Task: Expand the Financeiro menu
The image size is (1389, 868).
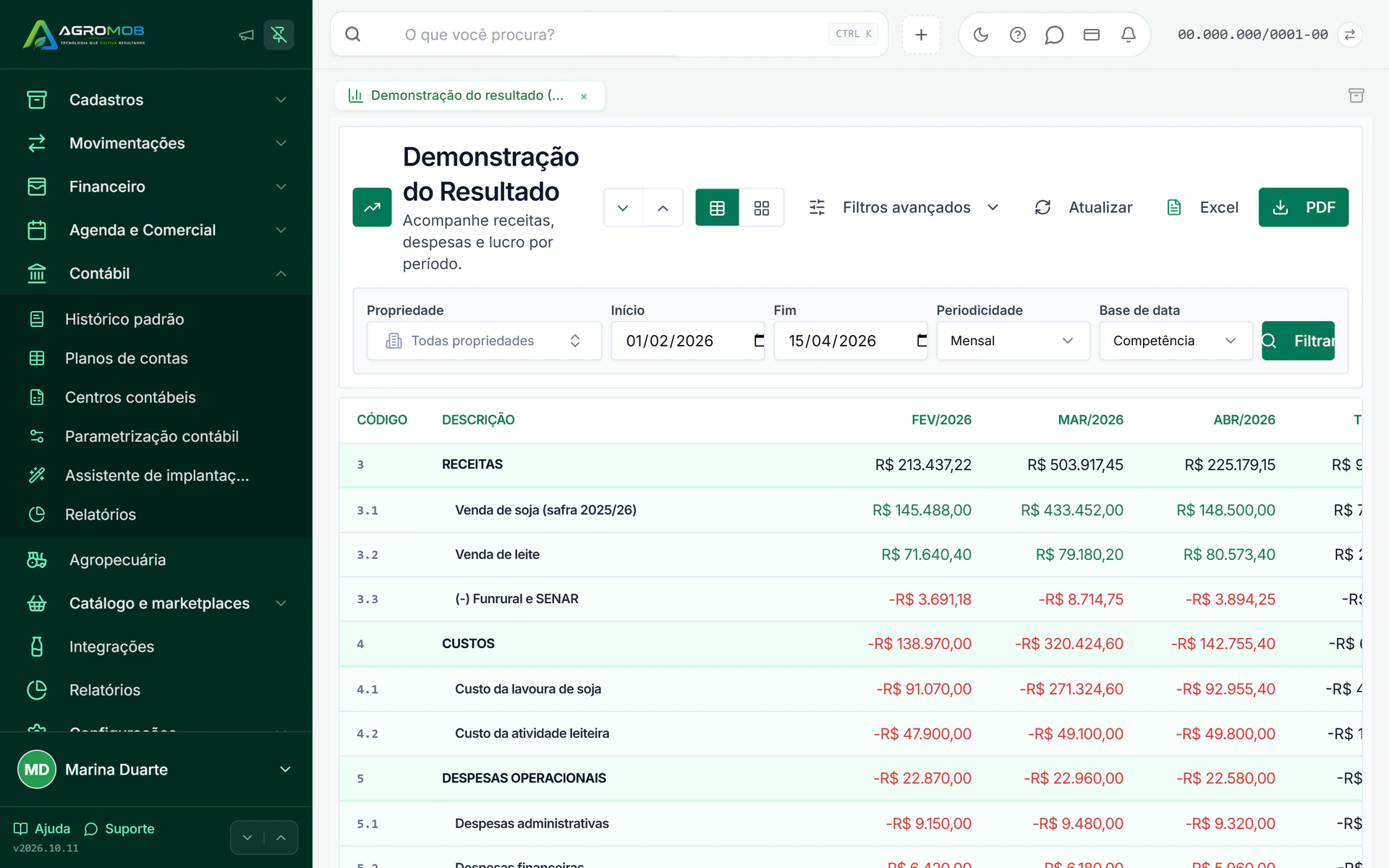Action: click(x=156, y=187)
